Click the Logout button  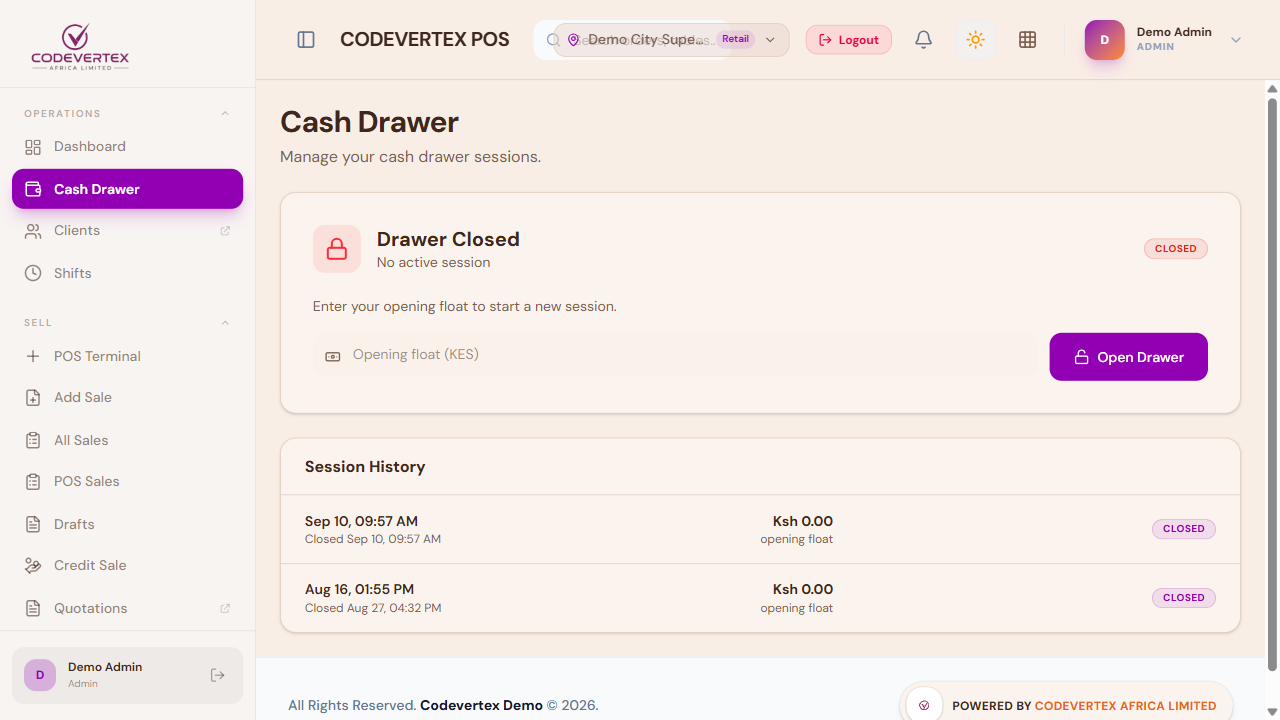[x=849, y=40]
